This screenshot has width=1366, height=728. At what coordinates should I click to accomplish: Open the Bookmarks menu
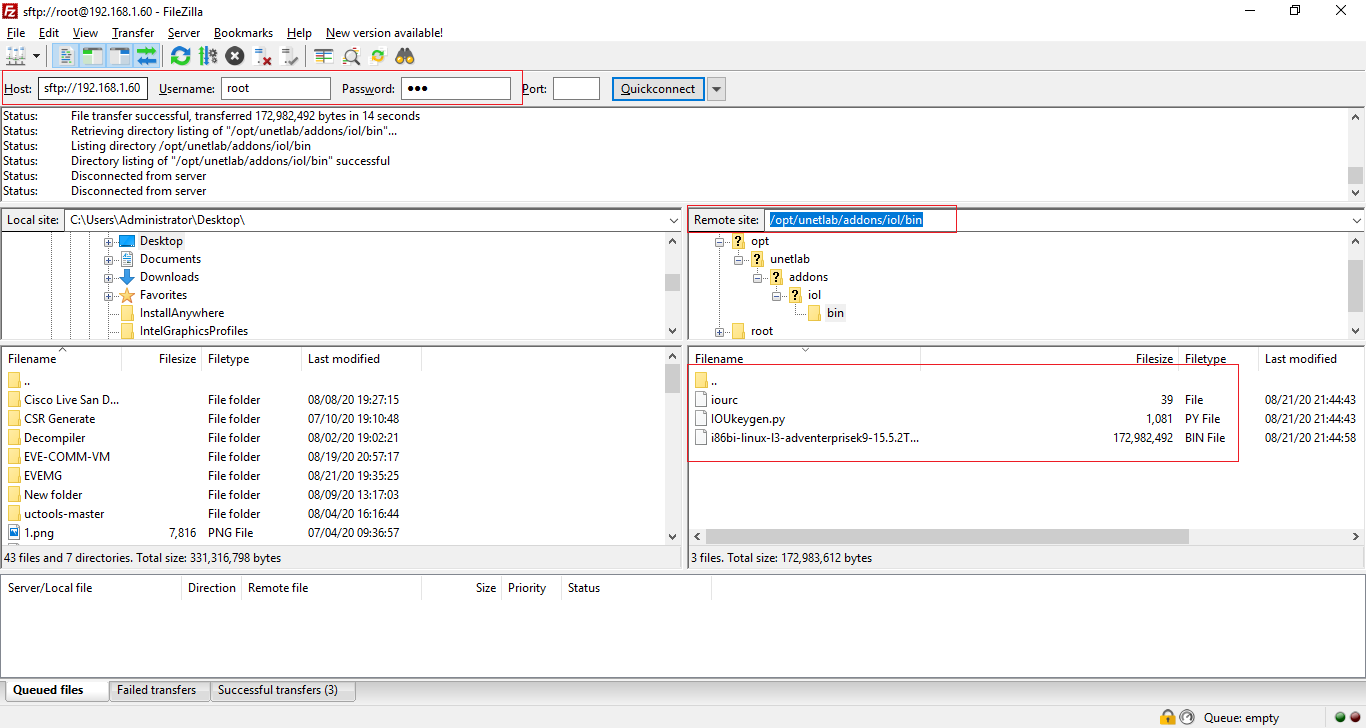(x=243, y=33)
